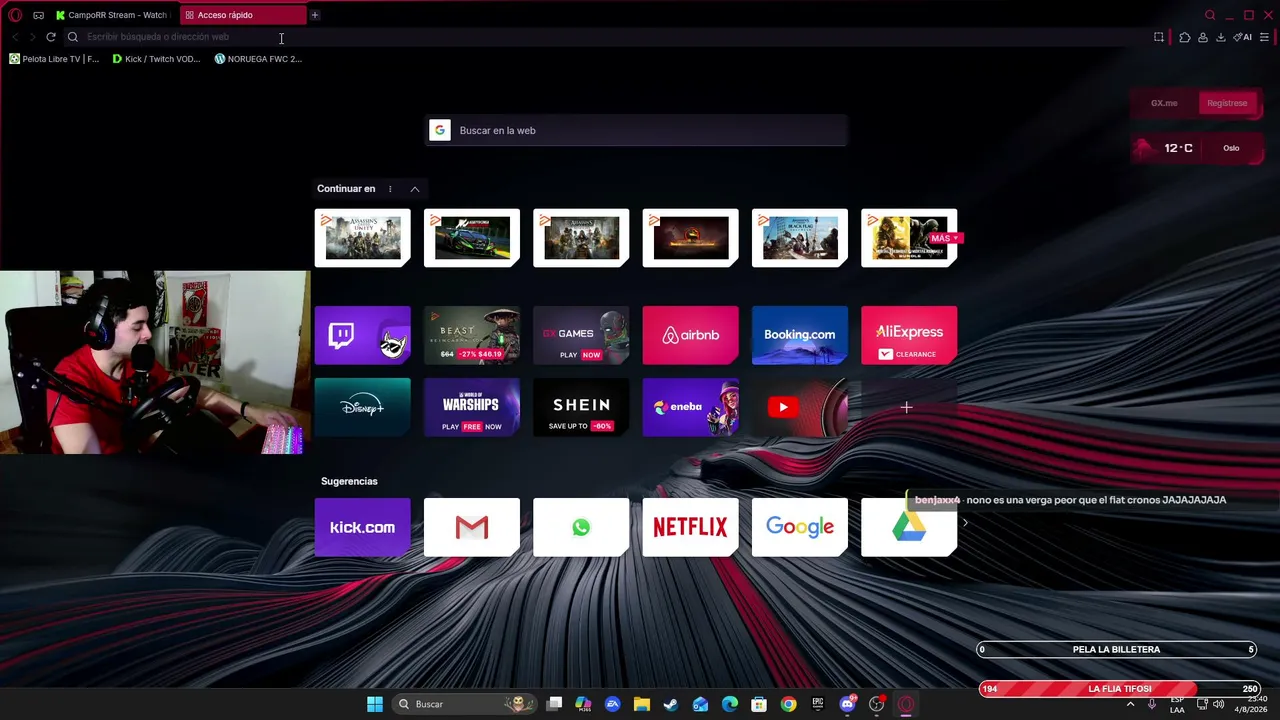Click the Regístrese button
This screenshot has height=720, width=1280.
tap(1227, 103)
